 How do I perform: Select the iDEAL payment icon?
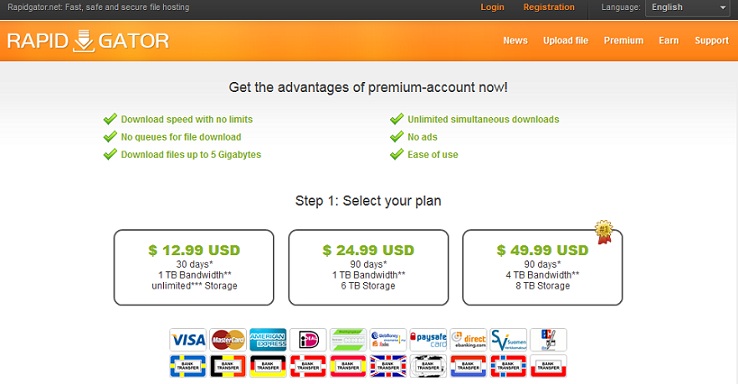click(x=308, y=339)
